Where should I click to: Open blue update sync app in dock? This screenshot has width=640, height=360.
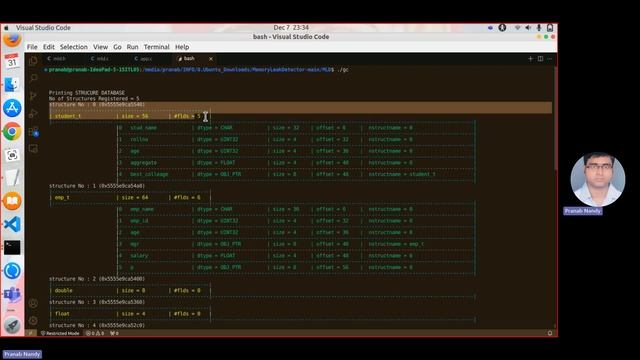pos(12,271)
